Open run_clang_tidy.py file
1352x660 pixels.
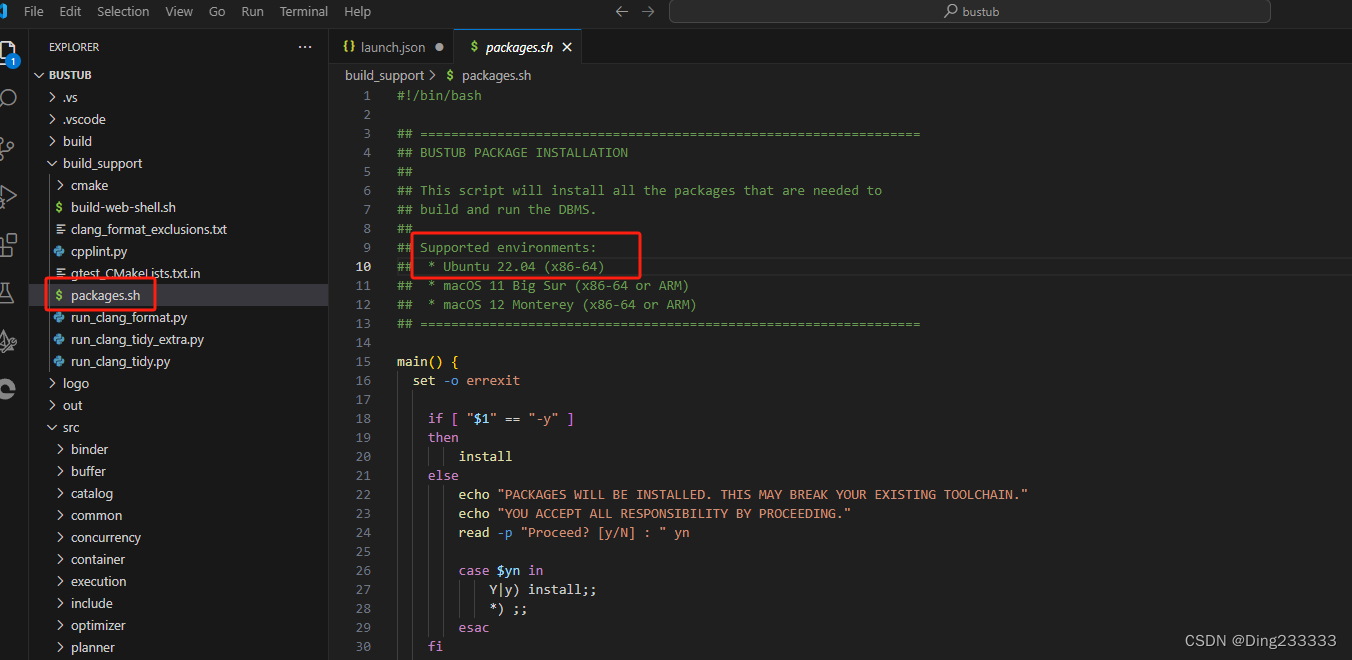point(120,361)
